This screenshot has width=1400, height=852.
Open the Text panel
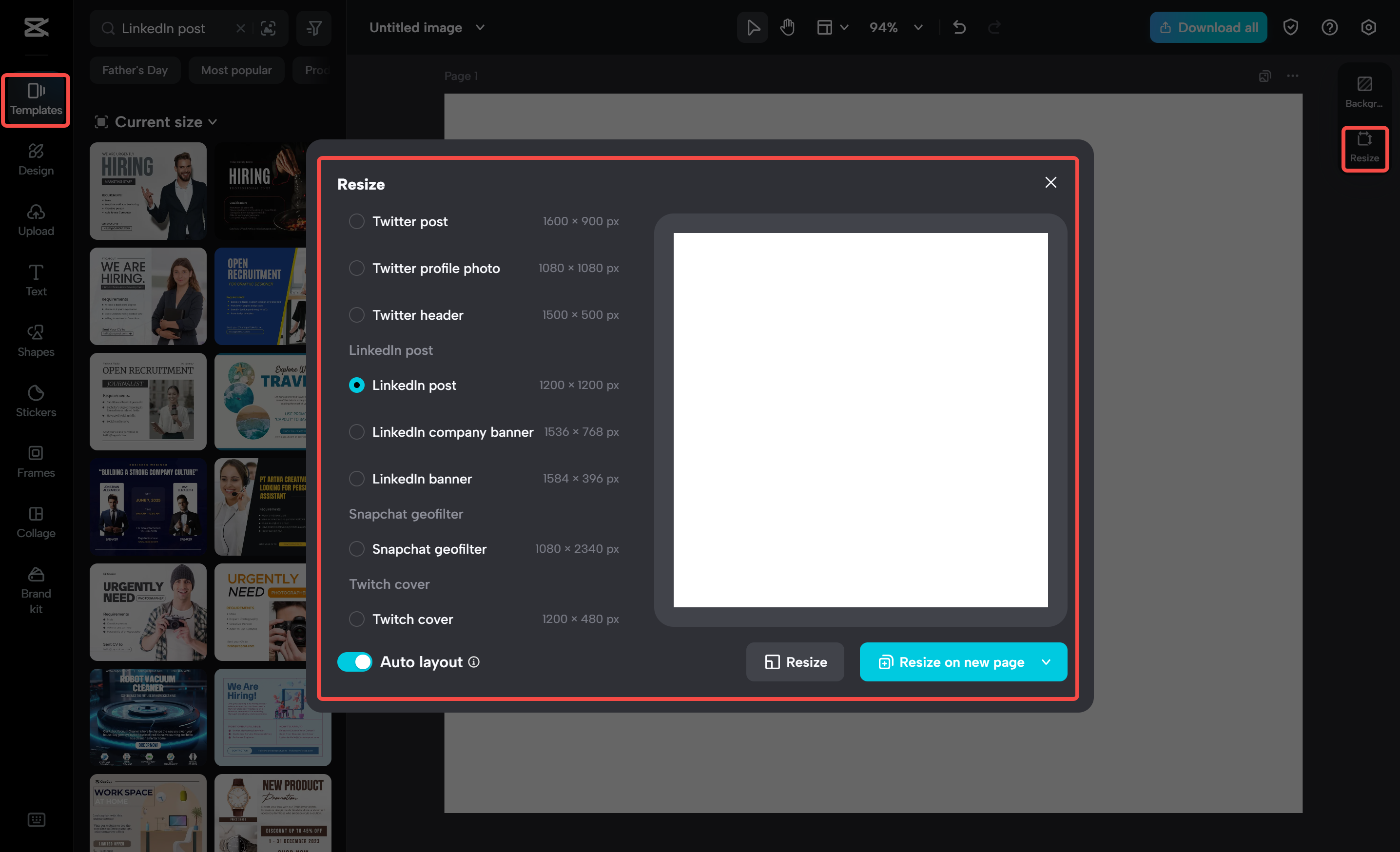tap(36, 280)
